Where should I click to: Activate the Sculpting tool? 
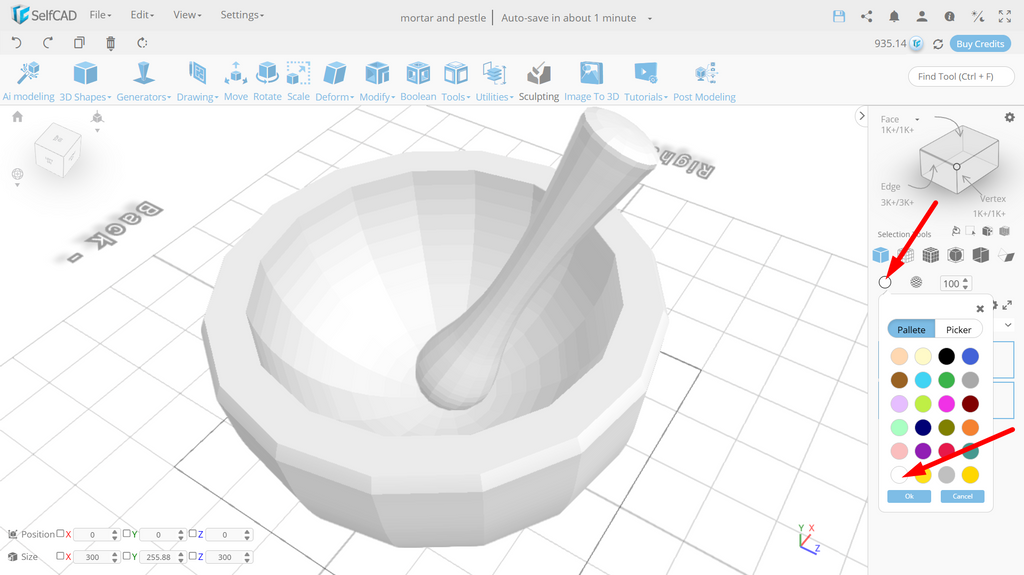pyautogui.click(x=539, y=82)
